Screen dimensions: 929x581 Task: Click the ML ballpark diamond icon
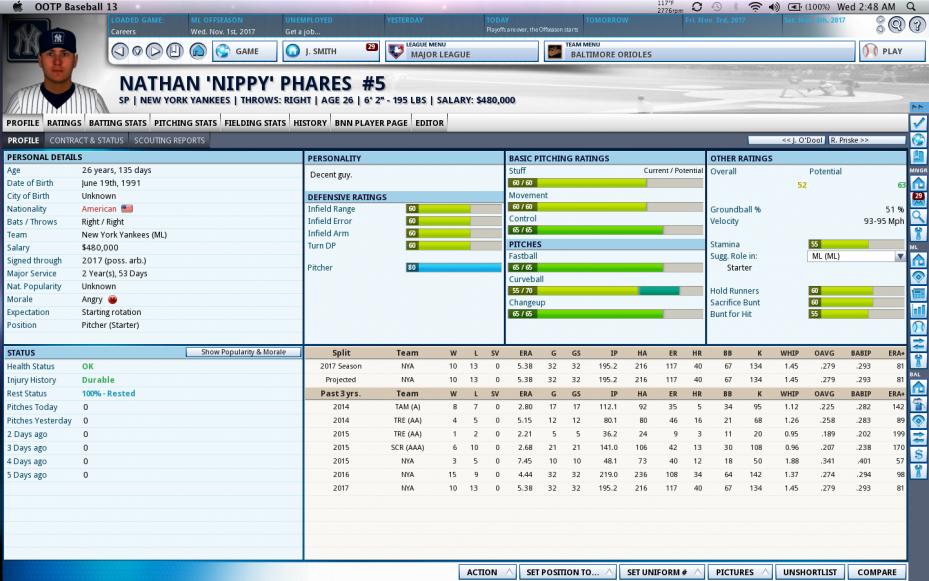(x=918, y=277)
